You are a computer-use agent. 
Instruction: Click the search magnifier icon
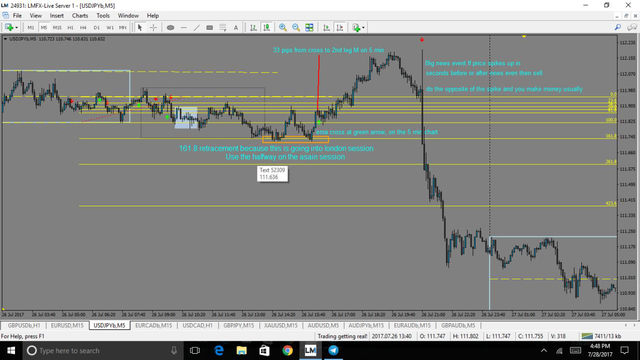point(618,27)
